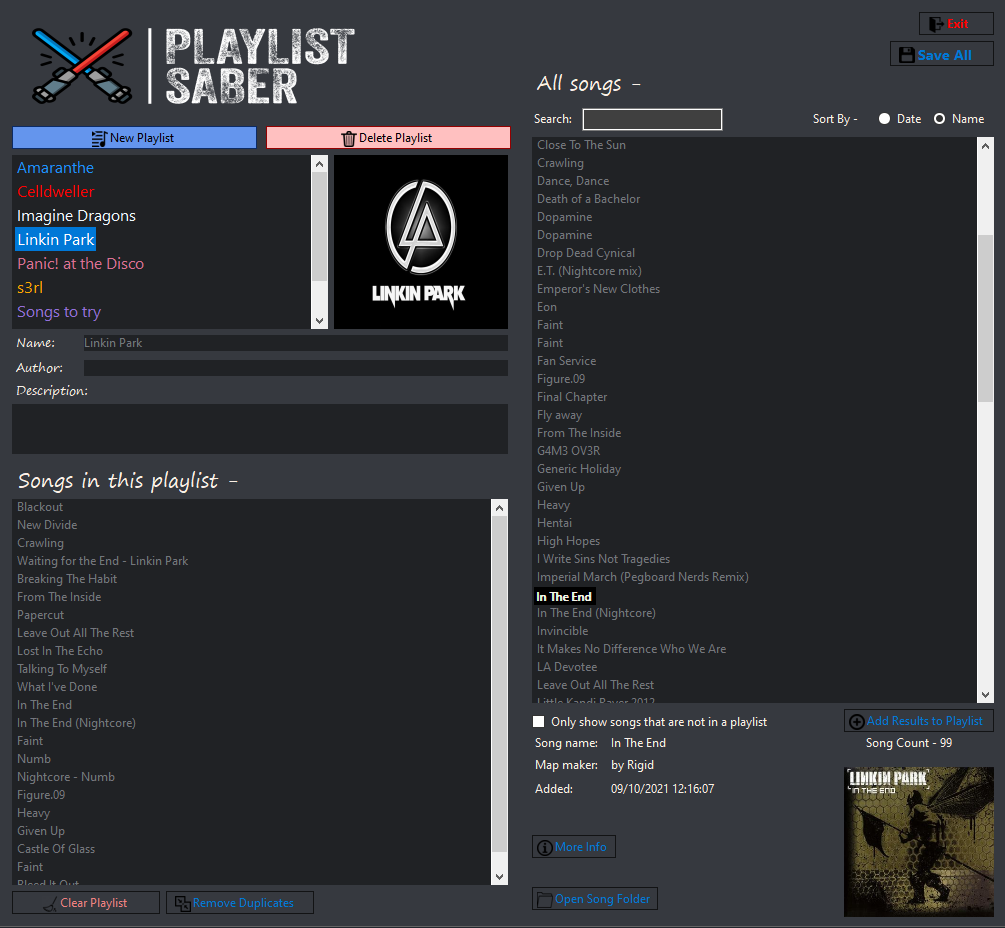The height and width of the screenshot is (928, 1005).
Task: Select It Makes No Difference Who We Are
Action: [631, 649]
